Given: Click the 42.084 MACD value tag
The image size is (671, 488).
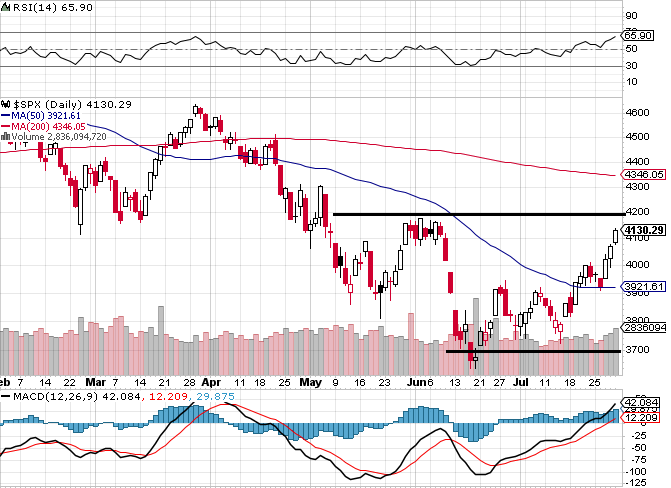Looking at the screenshot, I should tap(640, 403).
